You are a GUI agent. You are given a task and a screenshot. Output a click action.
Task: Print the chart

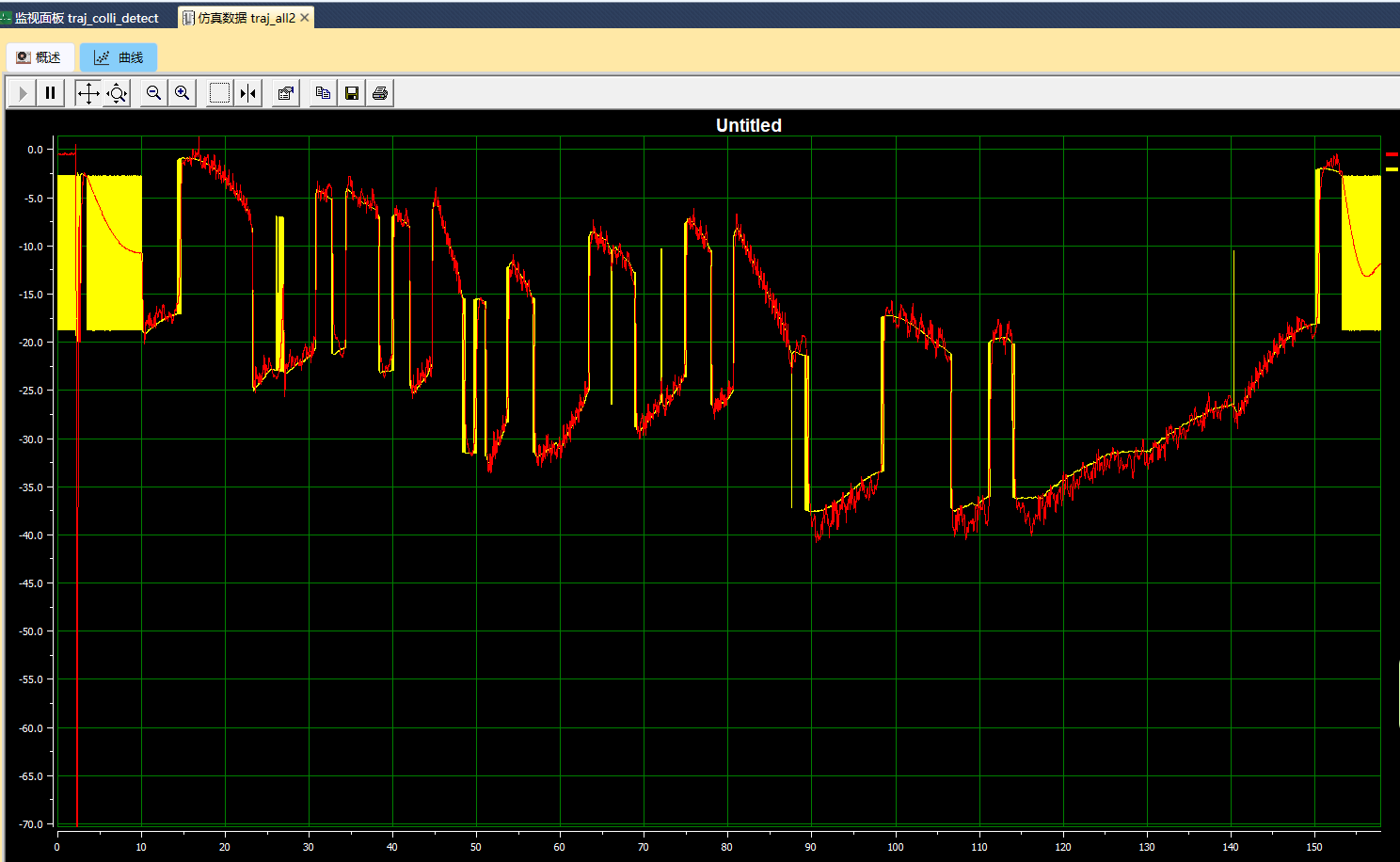[x=380, y=93]
